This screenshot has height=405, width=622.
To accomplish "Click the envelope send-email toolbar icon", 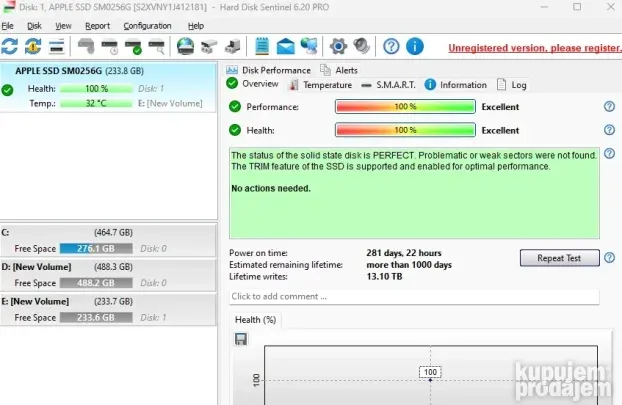I will pyautogui.click(x=286, y=46).
